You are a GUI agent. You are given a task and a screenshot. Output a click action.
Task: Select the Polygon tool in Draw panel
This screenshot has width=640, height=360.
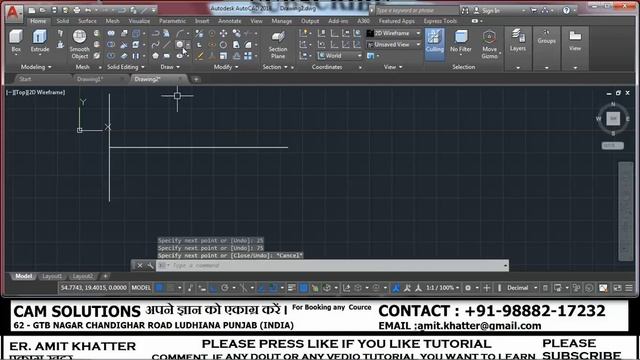click(155, 56)
